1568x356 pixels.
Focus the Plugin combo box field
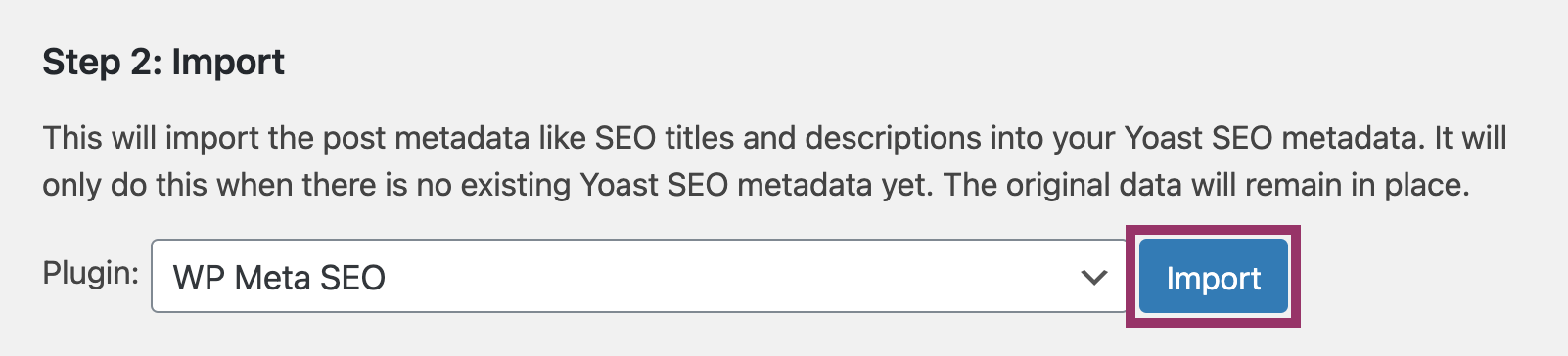(x=639, y=276)
